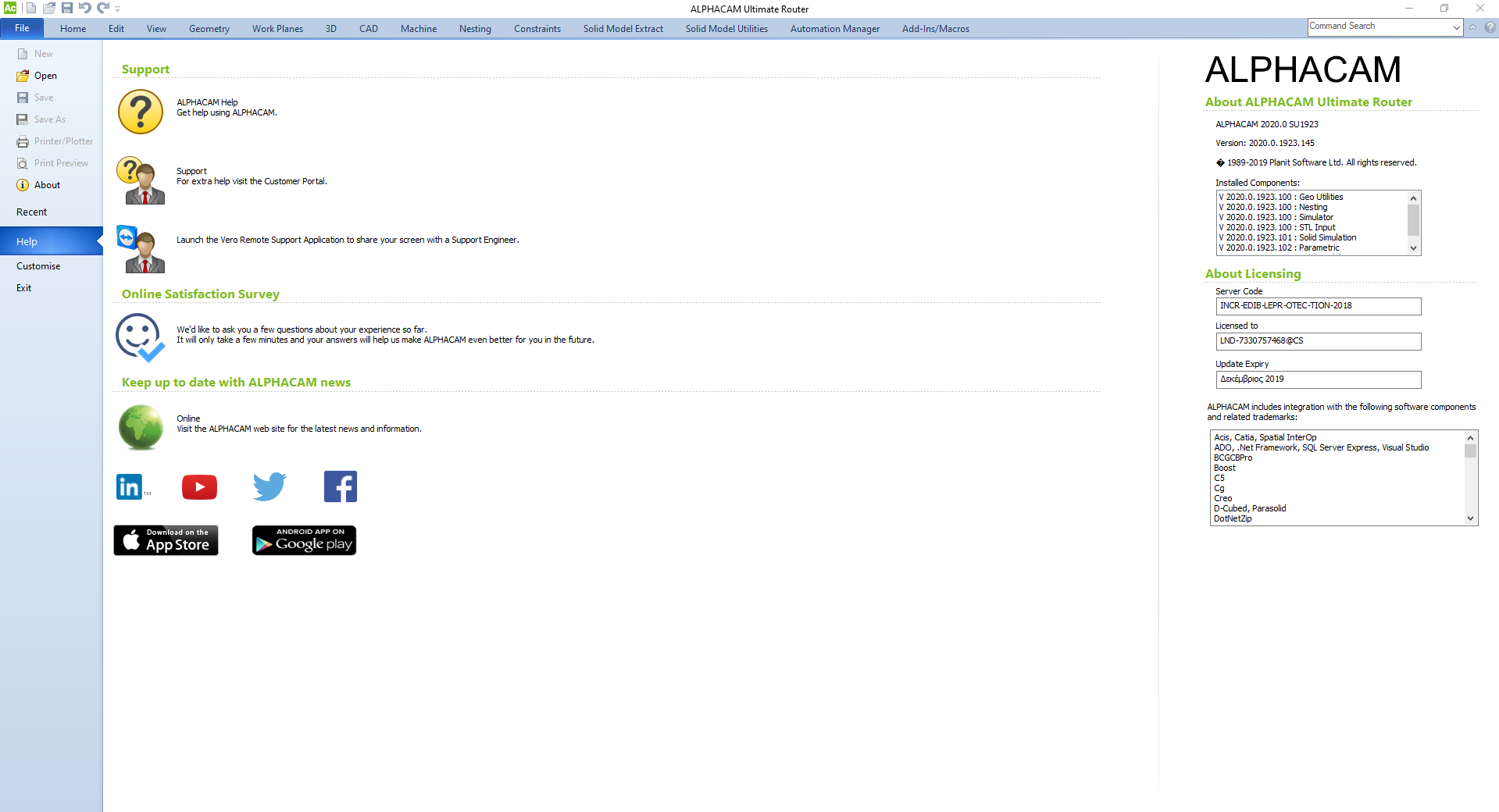Click the Server Code field
This screenshot has width=1499, height=812.
(1319, 306)
